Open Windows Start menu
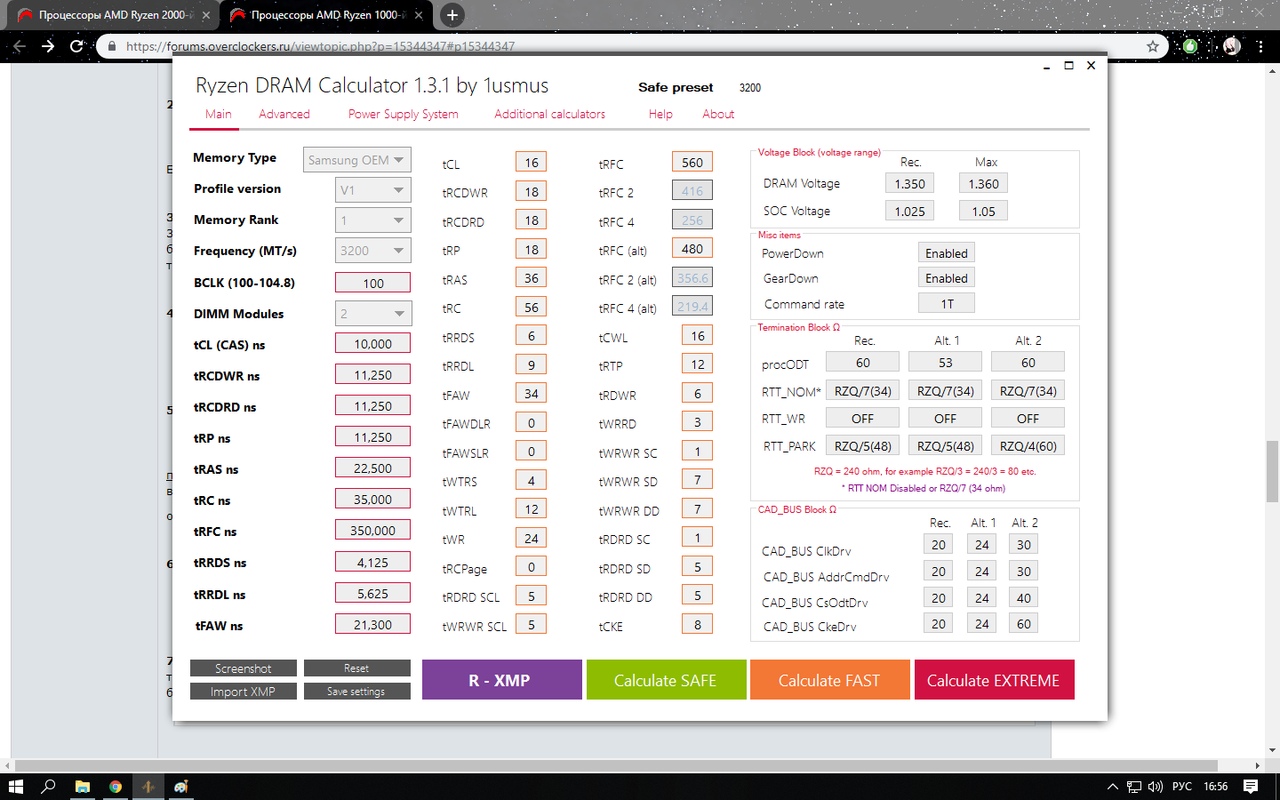1280x800 pixels. 16,786
